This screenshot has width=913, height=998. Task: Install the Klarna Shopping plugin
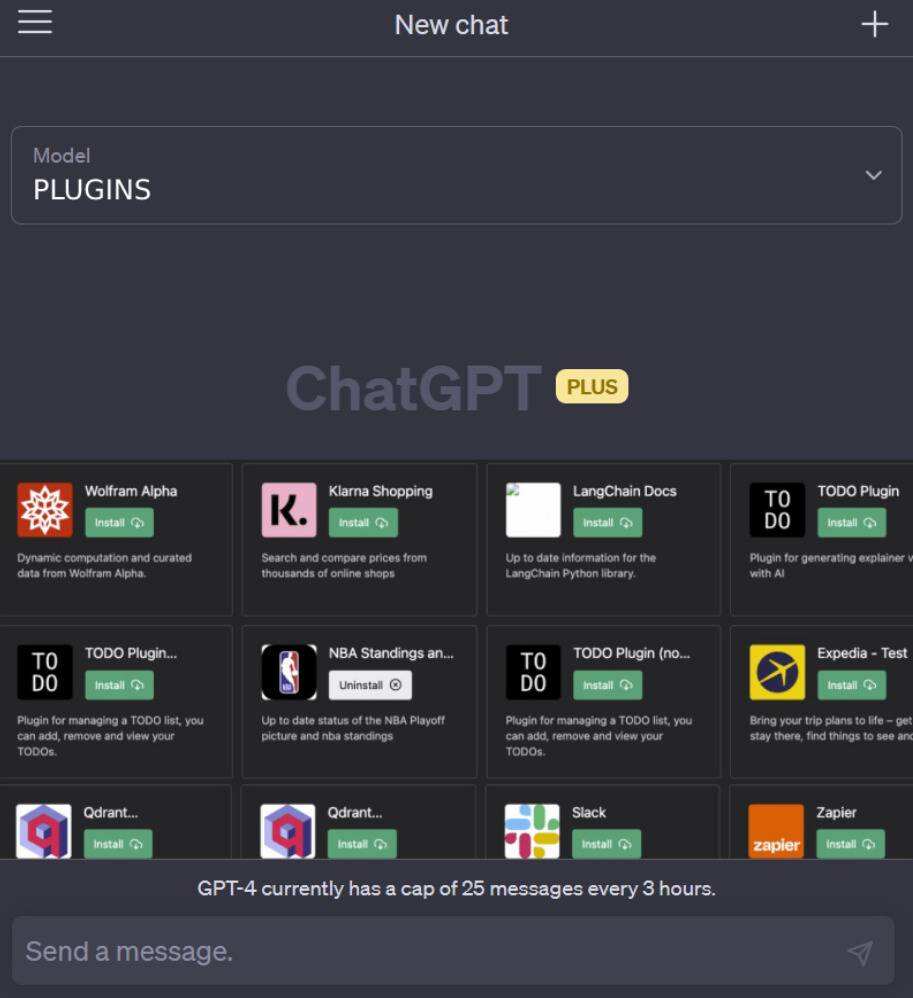click(363, 523)
